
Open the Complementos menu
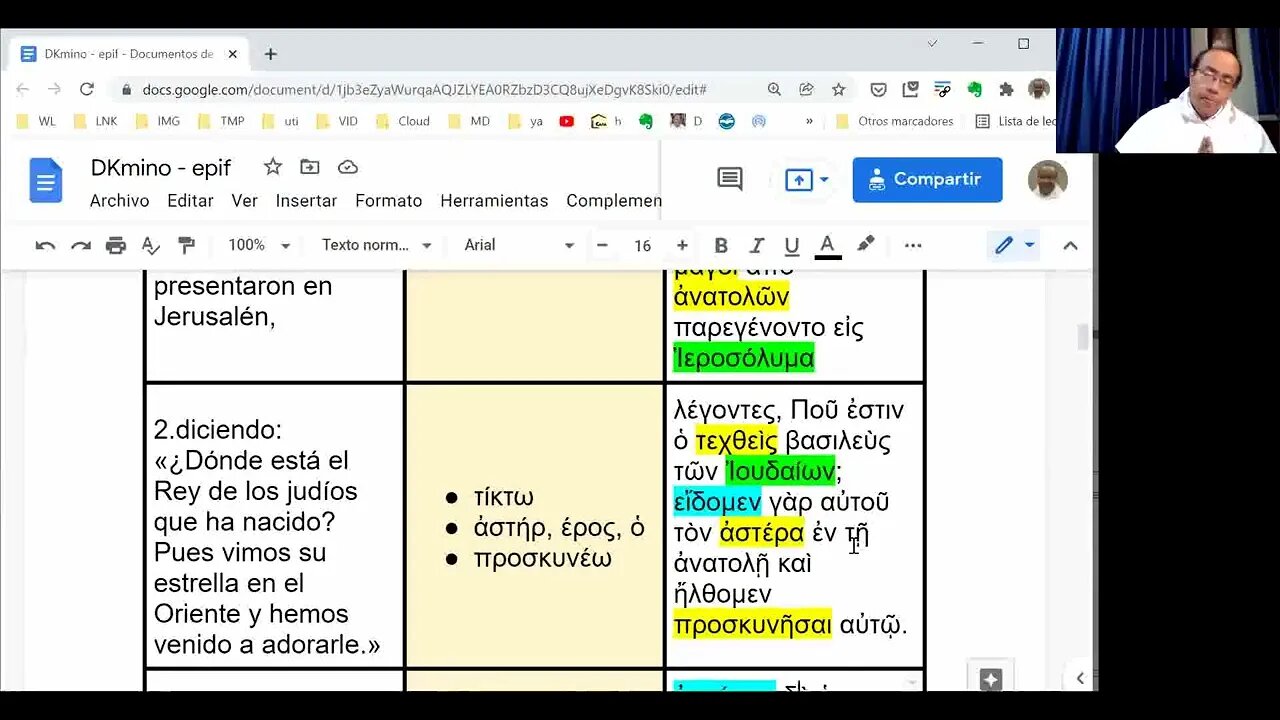point(614,201)
